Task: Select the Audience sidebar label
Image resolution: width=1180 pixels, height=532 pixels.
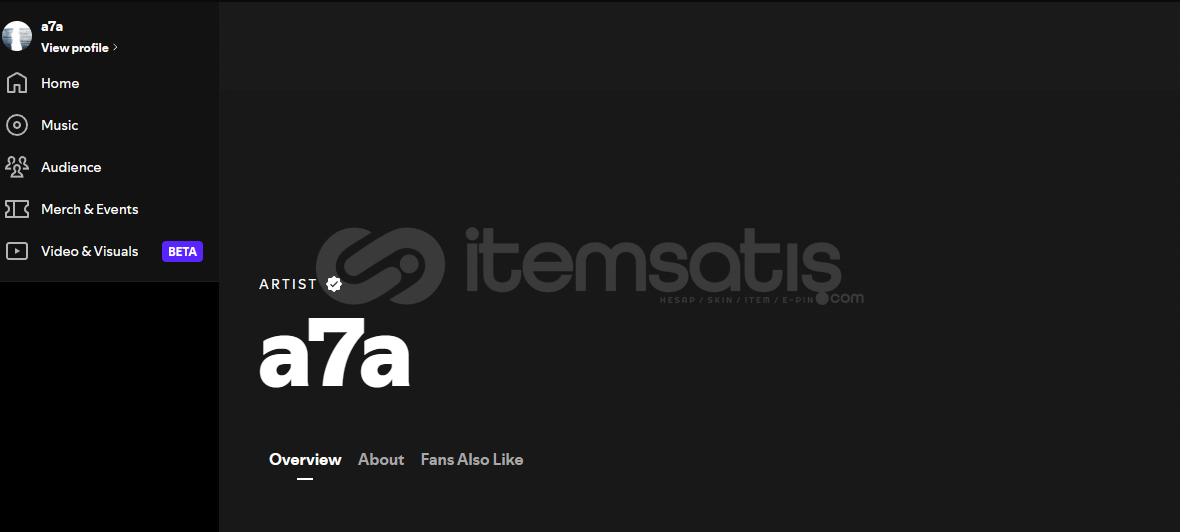Action: (71, 167)
